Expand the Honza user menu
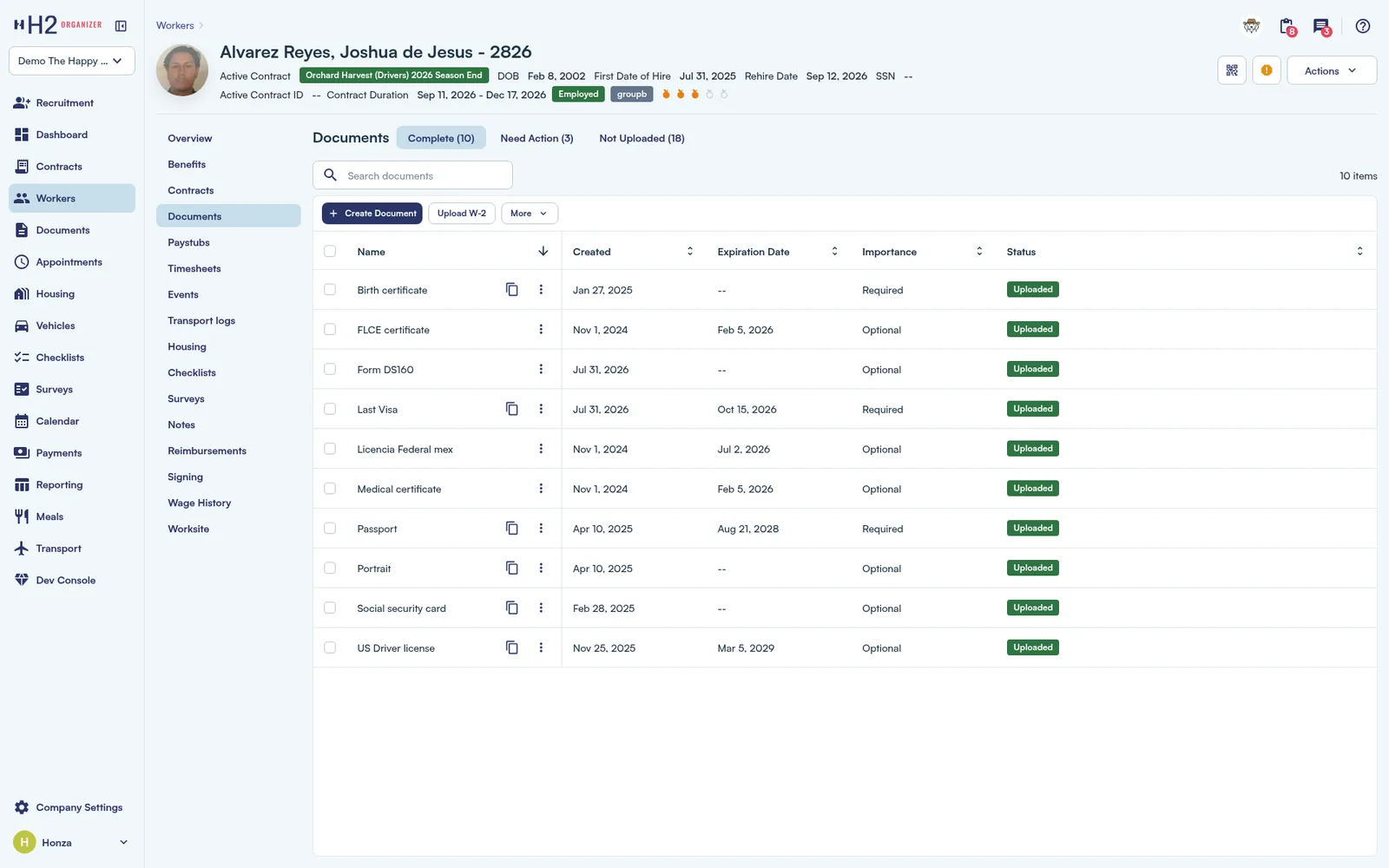This screenshot has width=1389, height=868. click(x=72, y=842)
